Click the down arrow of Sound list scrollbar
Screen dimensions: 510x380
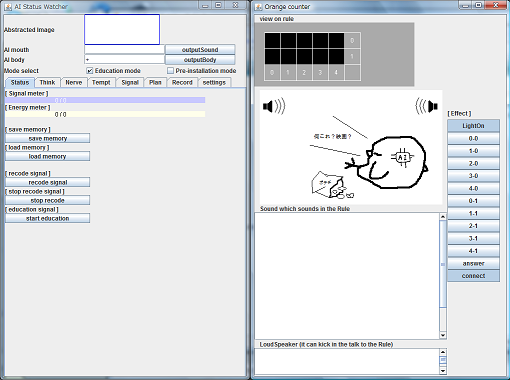tap(443, 335)
